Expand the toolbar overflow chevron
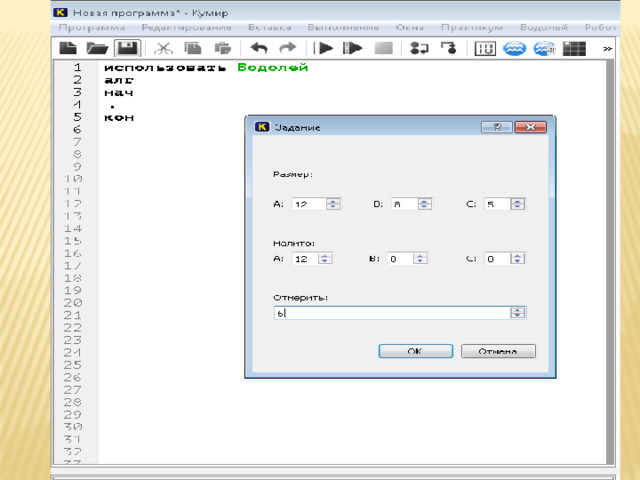The image size is (640, 480). [x=606, y=48]
